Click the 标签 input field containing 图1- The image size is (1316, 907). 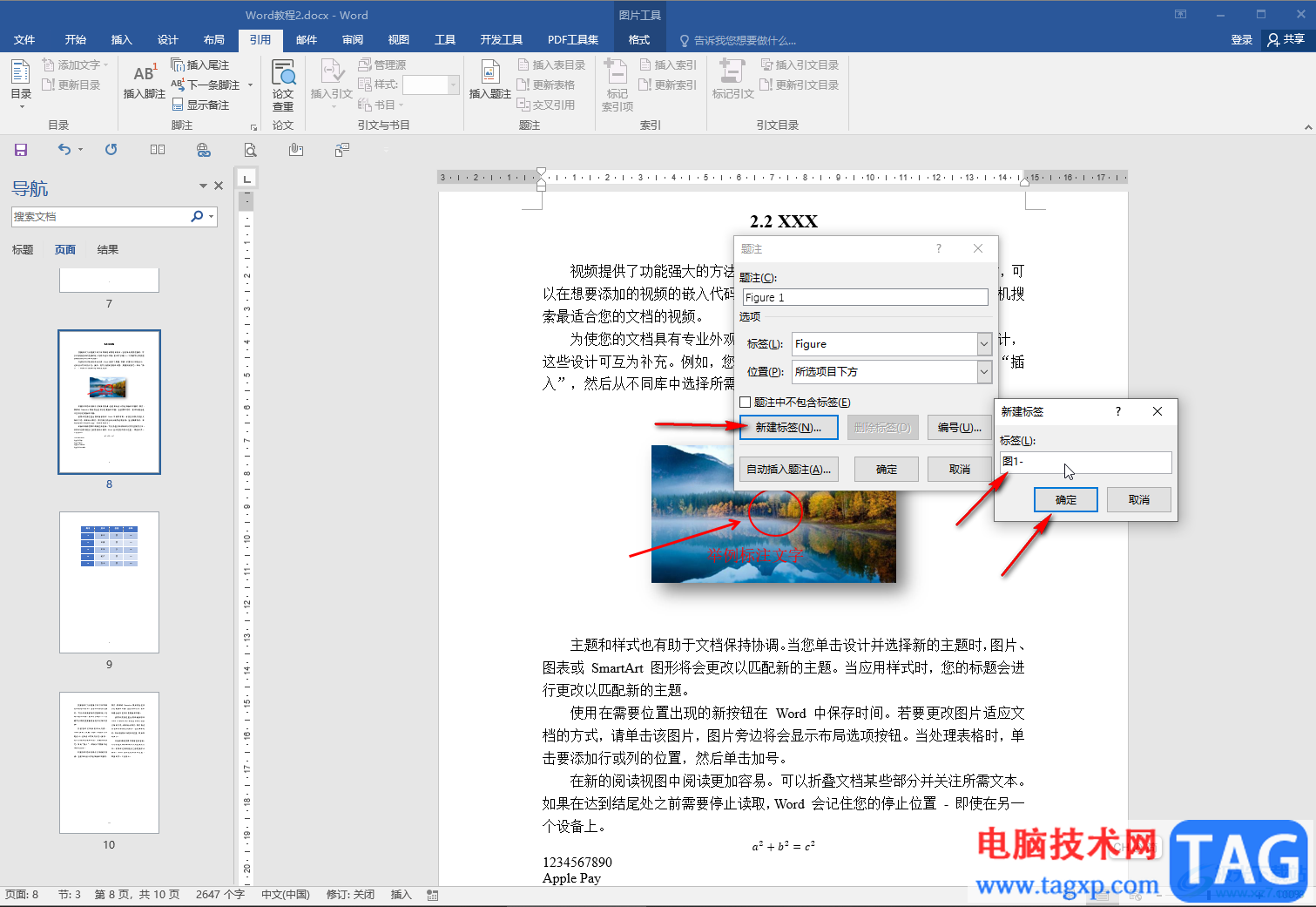[1085, 462]
